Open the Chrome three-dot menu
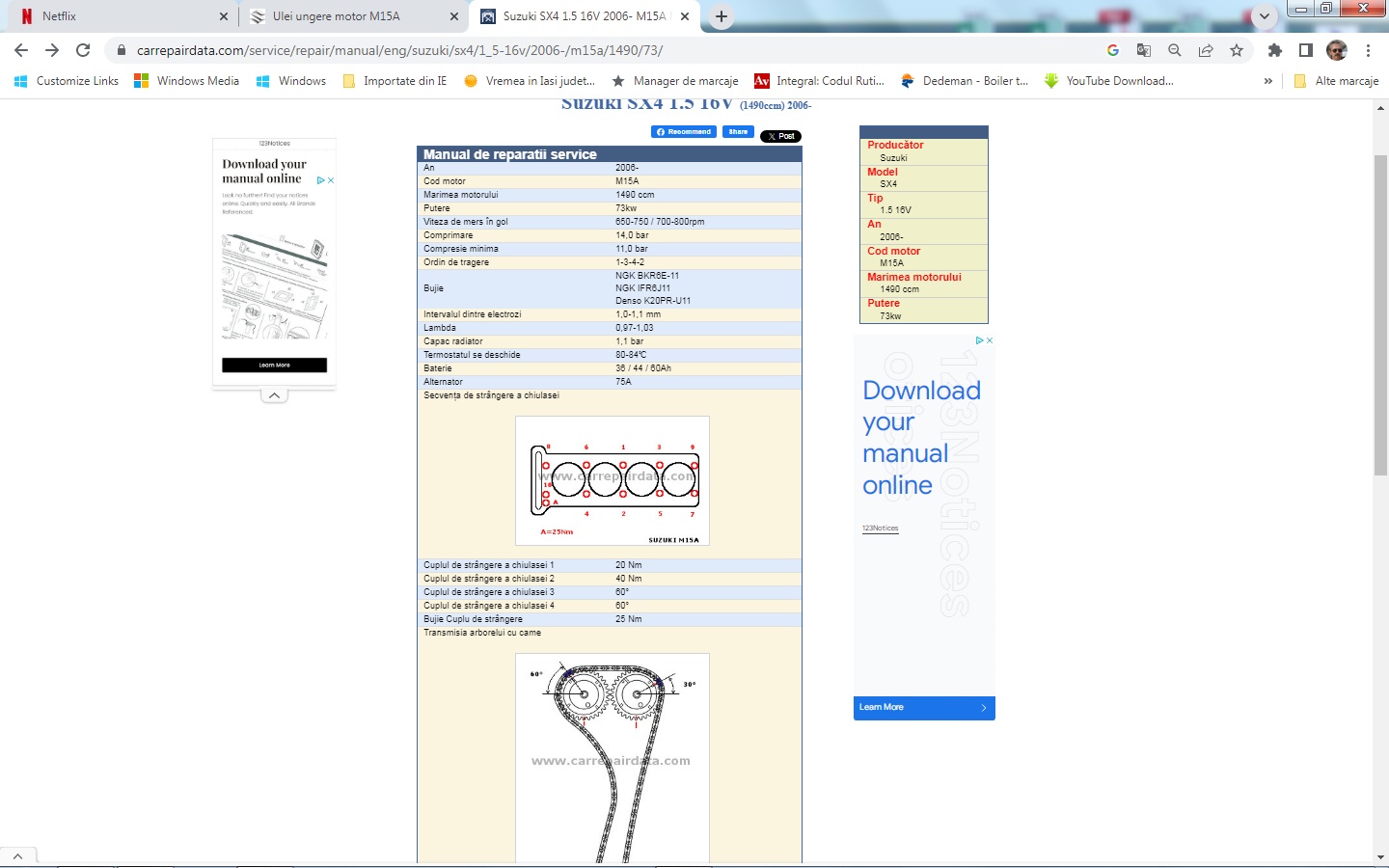 click(x=1368, y=50)
